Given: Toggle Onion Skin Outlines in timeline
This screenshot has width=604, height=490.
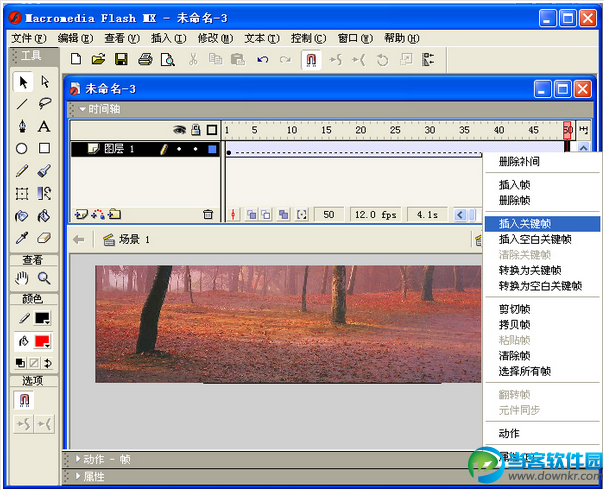Looking at the screenshot, I should (266, 215).
